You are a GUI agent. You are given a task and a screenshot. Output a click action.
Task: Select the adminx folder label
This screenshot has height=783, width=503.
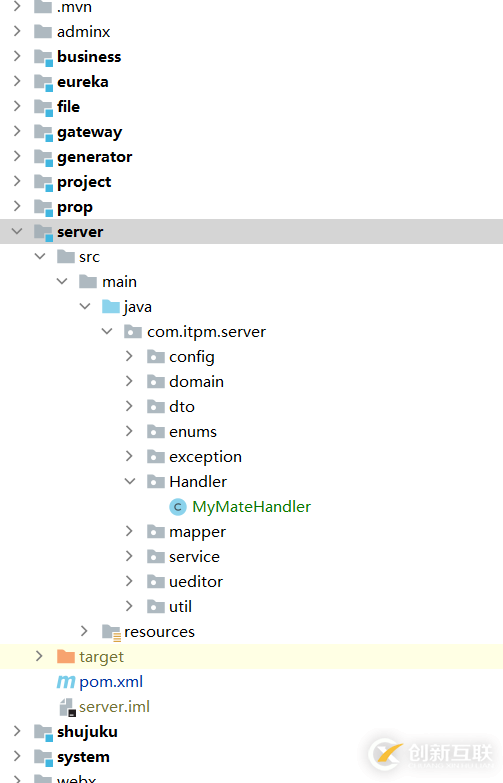(x=83, y=32)
